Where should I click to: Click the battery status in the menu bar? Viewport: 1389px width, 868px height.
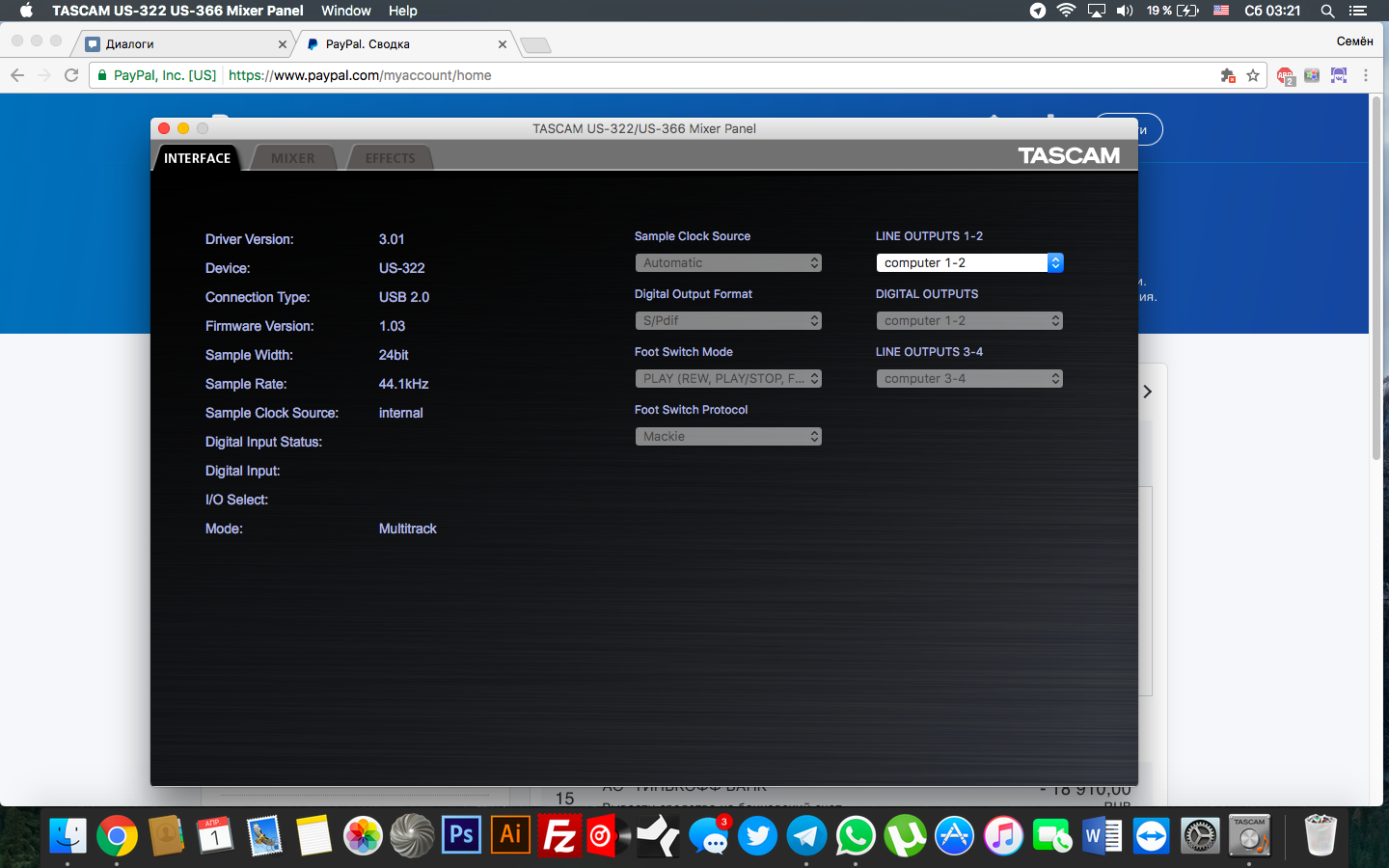[x=1173, y=11]
